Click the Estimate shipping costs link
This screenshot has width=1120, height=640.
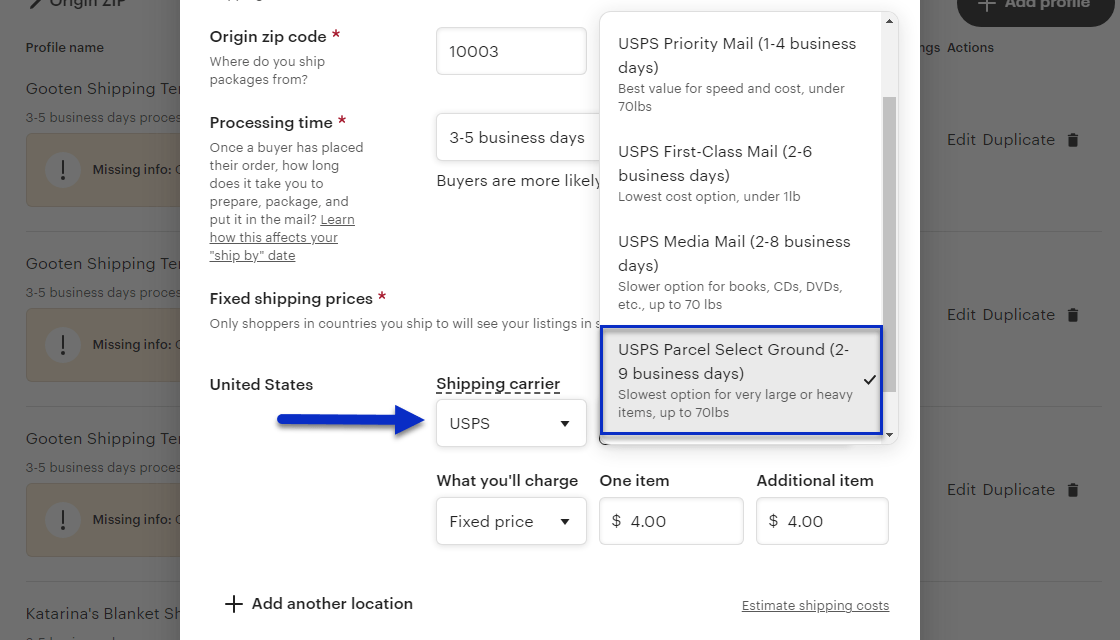click(x=815, y=605)
